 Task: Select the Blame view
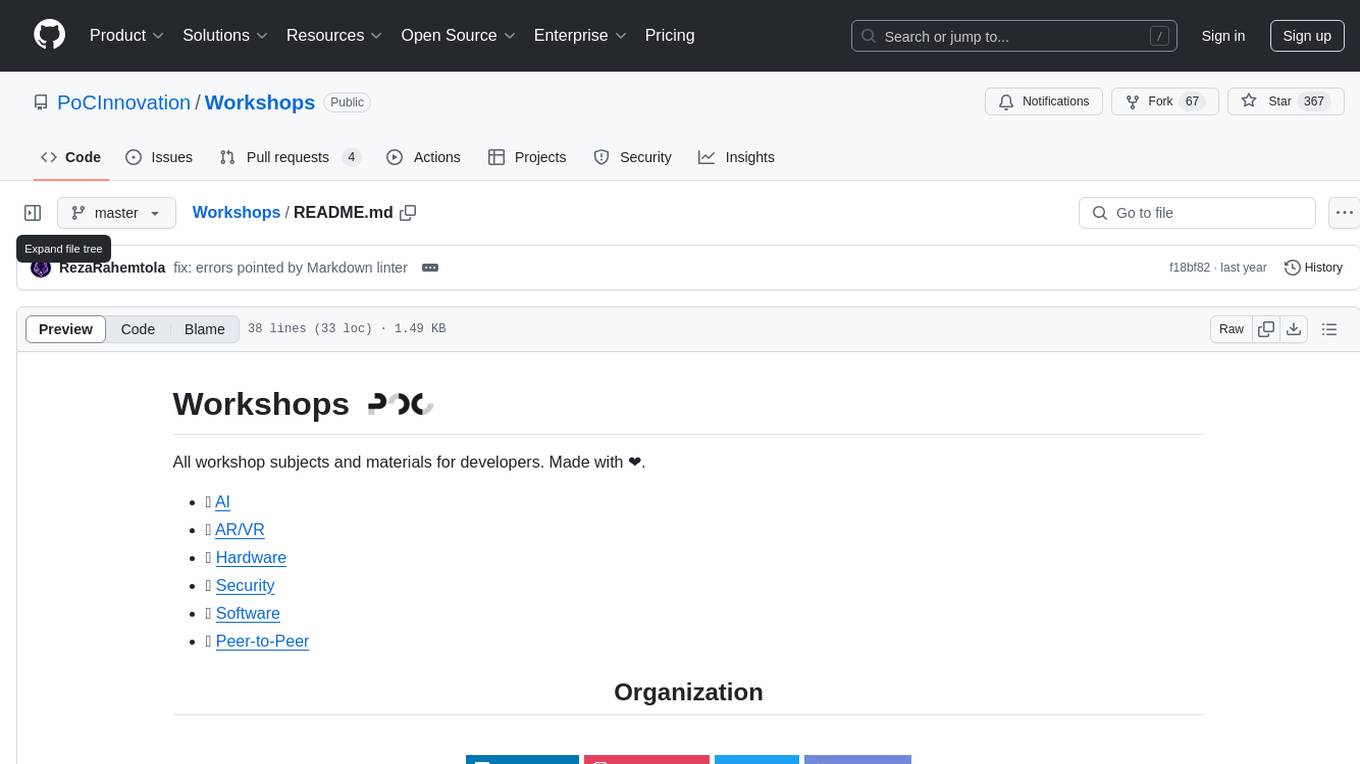tap(204, 329)
